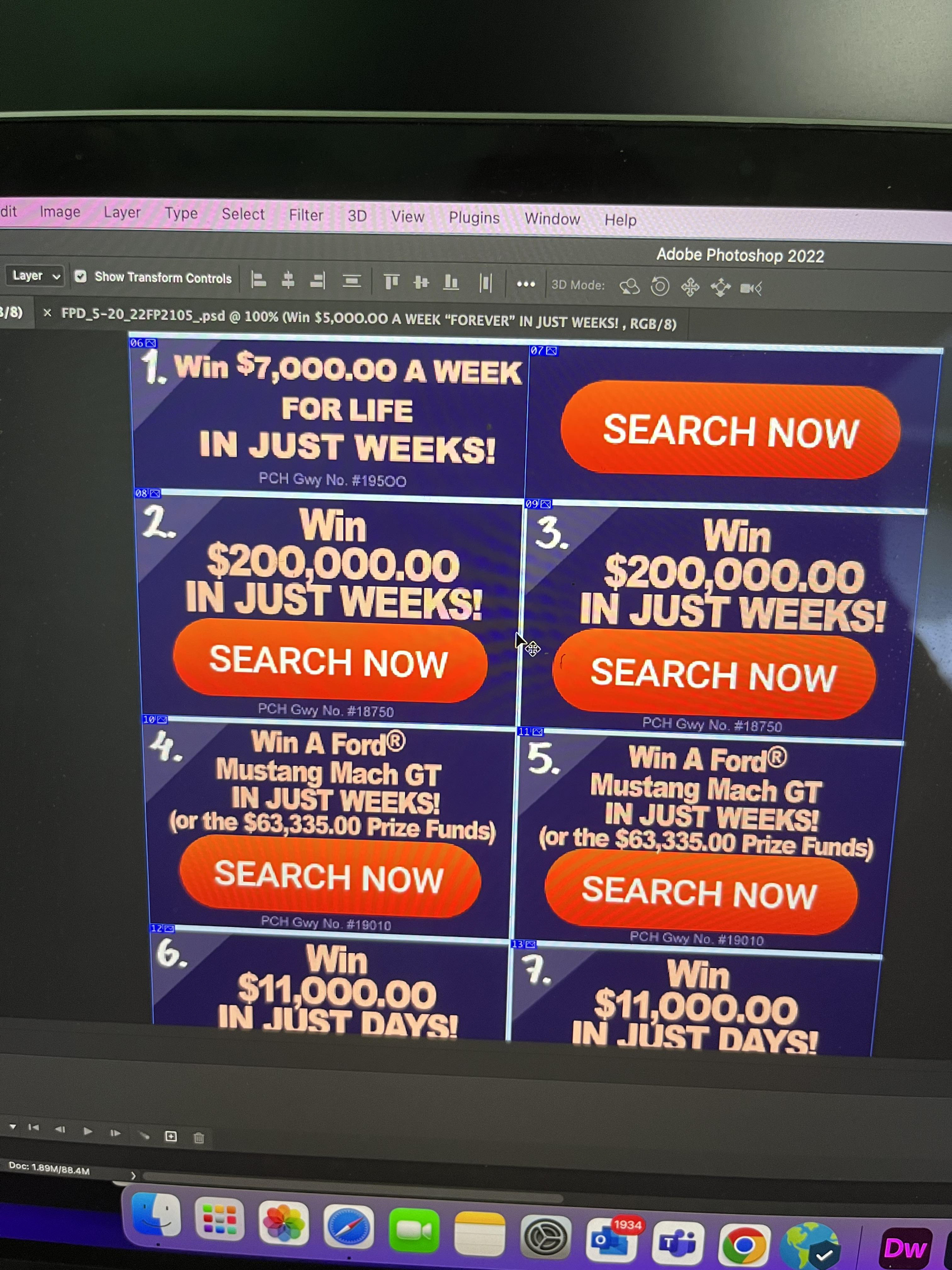Open the Layer menu

(x=122, y=212)
